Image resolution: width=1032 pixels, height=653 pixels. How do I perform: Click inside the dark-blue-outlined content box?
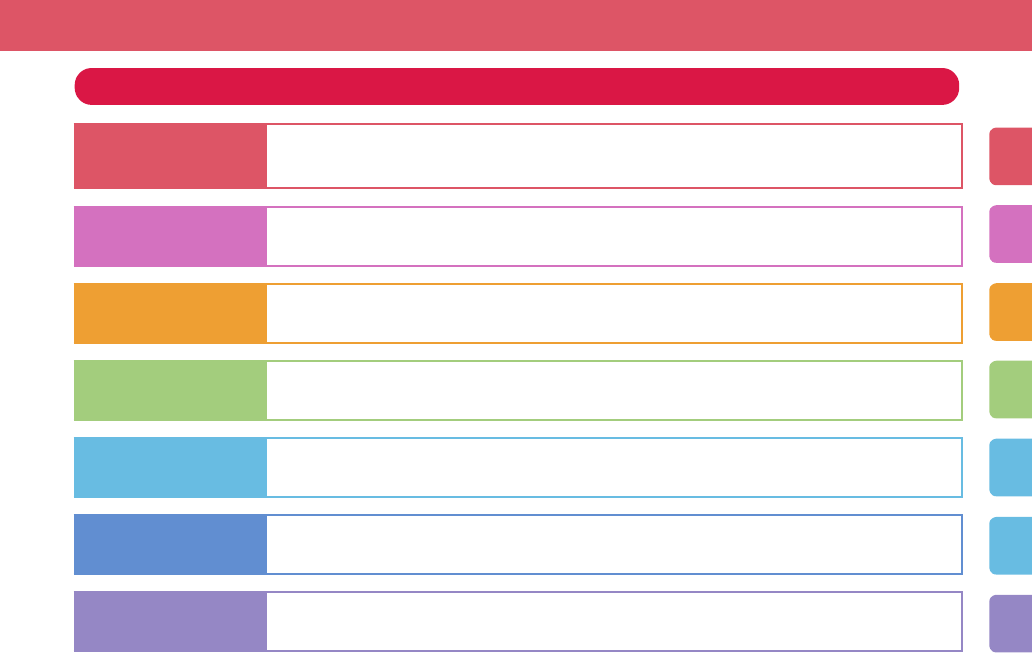click(x=614, y=544)
